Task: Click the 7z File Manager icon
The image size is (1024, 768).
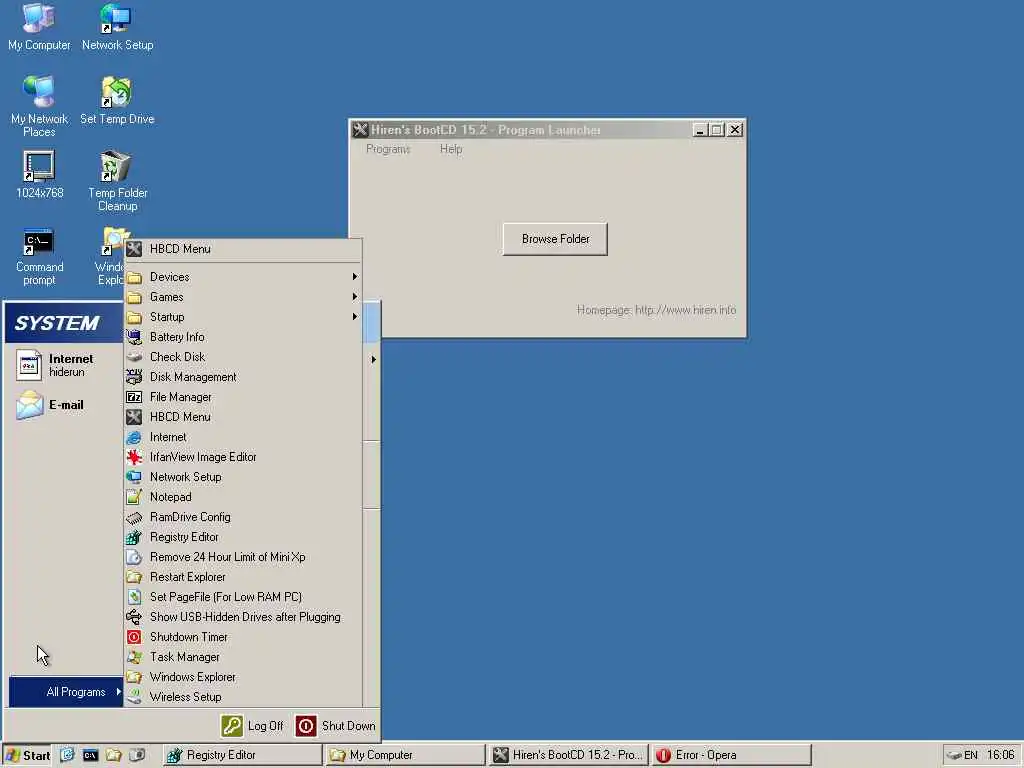Action: (134, 397)
